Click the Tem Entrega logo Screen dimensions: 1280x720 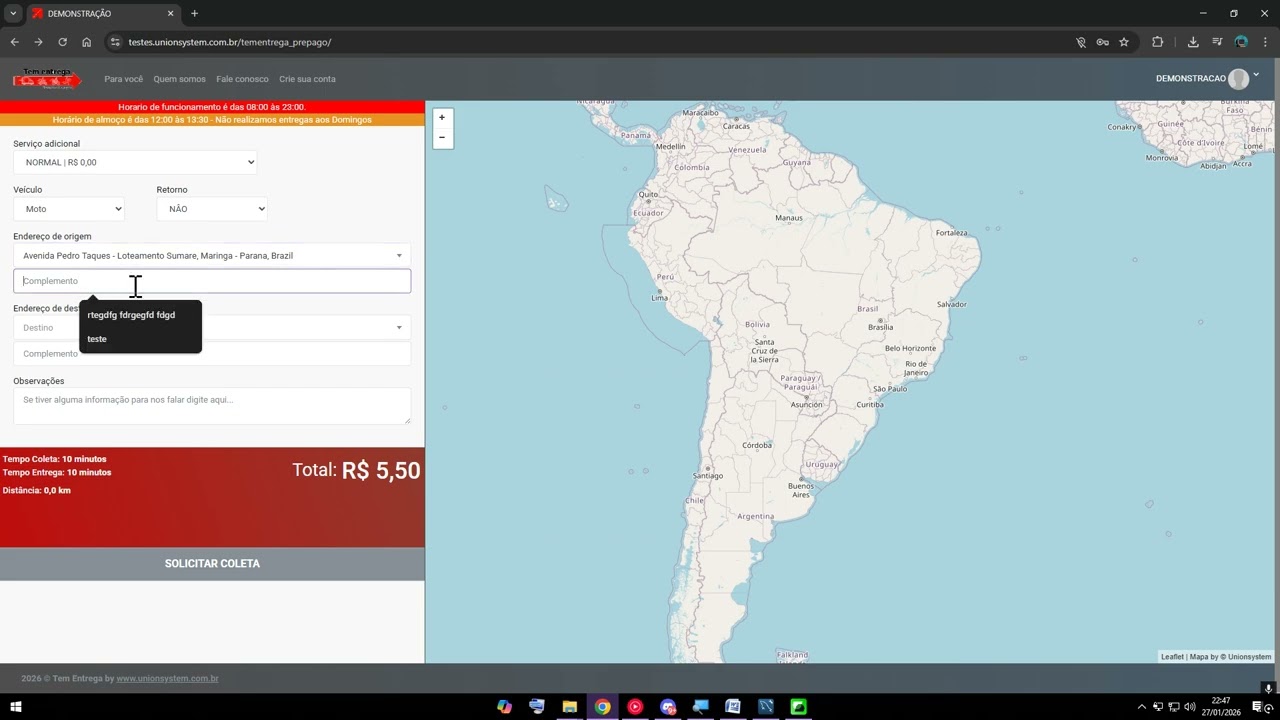[x=46, y=79]
